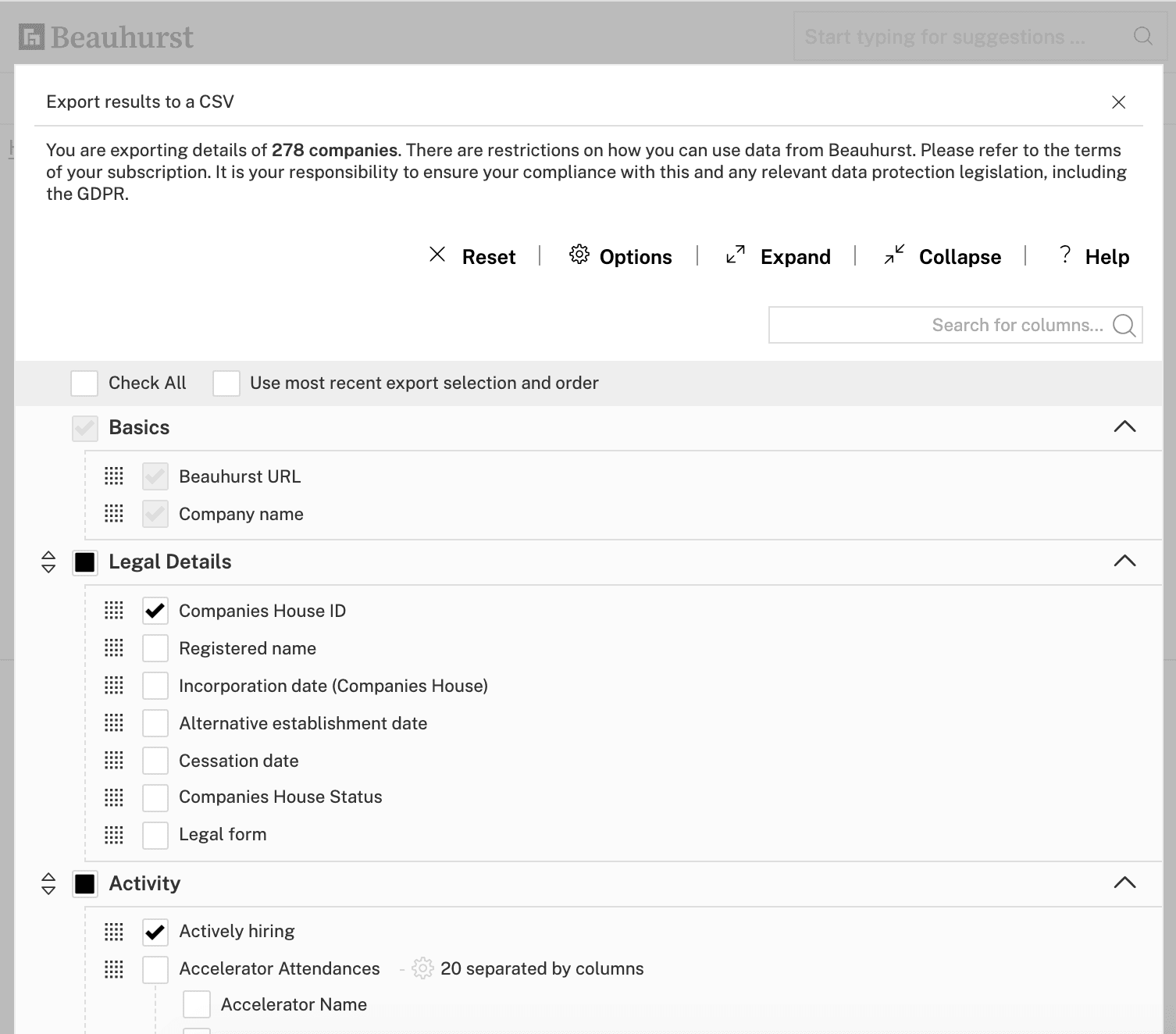Click the magnifier icon in top search bar
The width and height of the screenshot is (1176, 1034).
click(x=1142, y=36)
